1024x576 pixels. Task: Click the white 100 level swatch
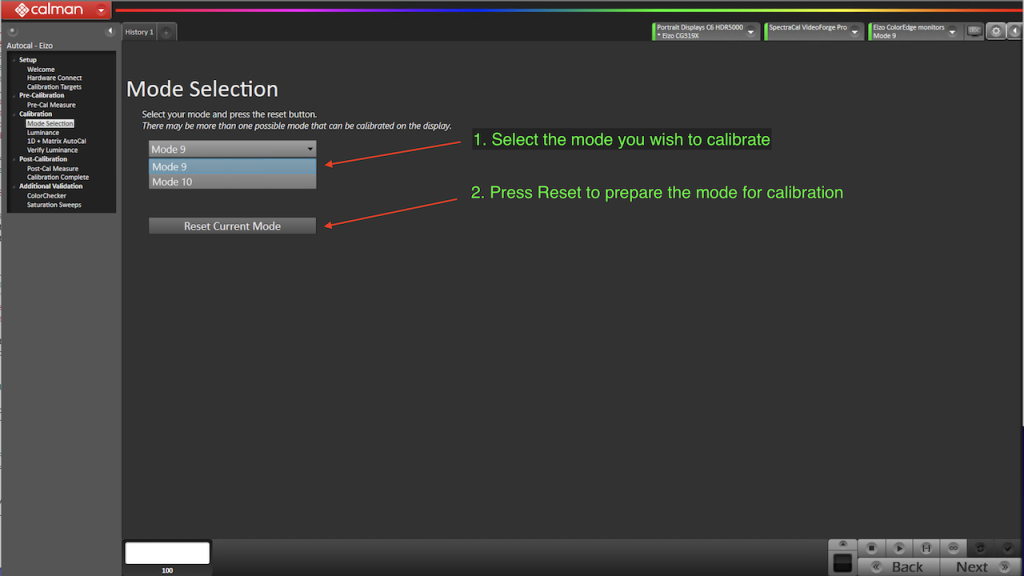(x=167, y=553)
